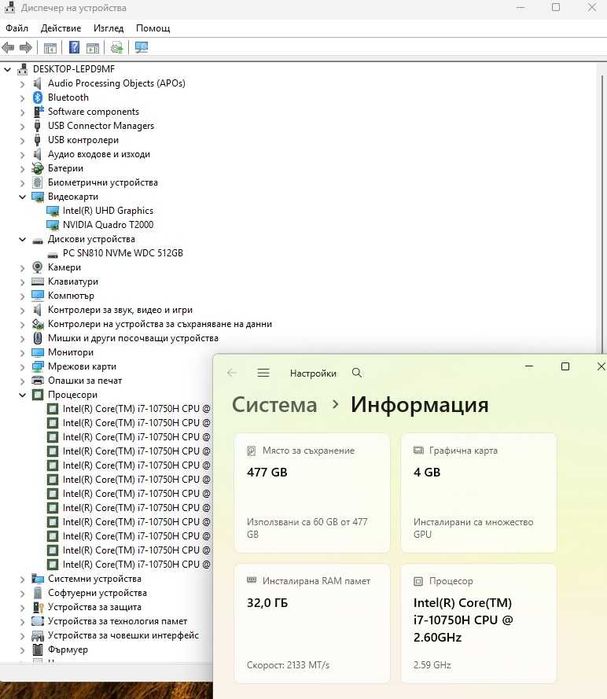Select Контролери на устройства за съхраняване на данни
Screen dimensions: 607x699
click(x=160, y=324)
